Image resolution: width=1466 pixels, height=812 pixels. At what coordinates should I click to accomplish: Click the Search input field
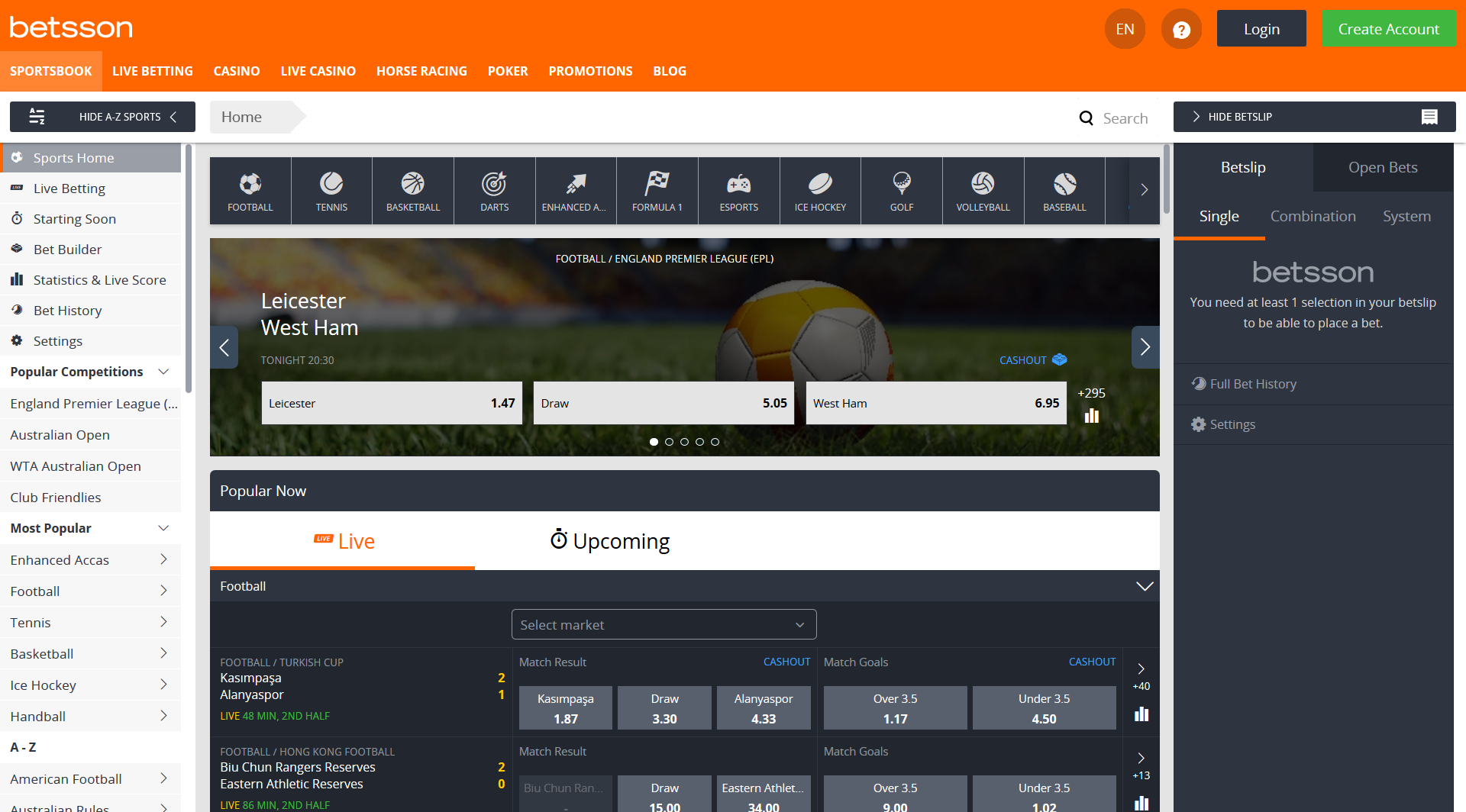[x=1125, y=118]
